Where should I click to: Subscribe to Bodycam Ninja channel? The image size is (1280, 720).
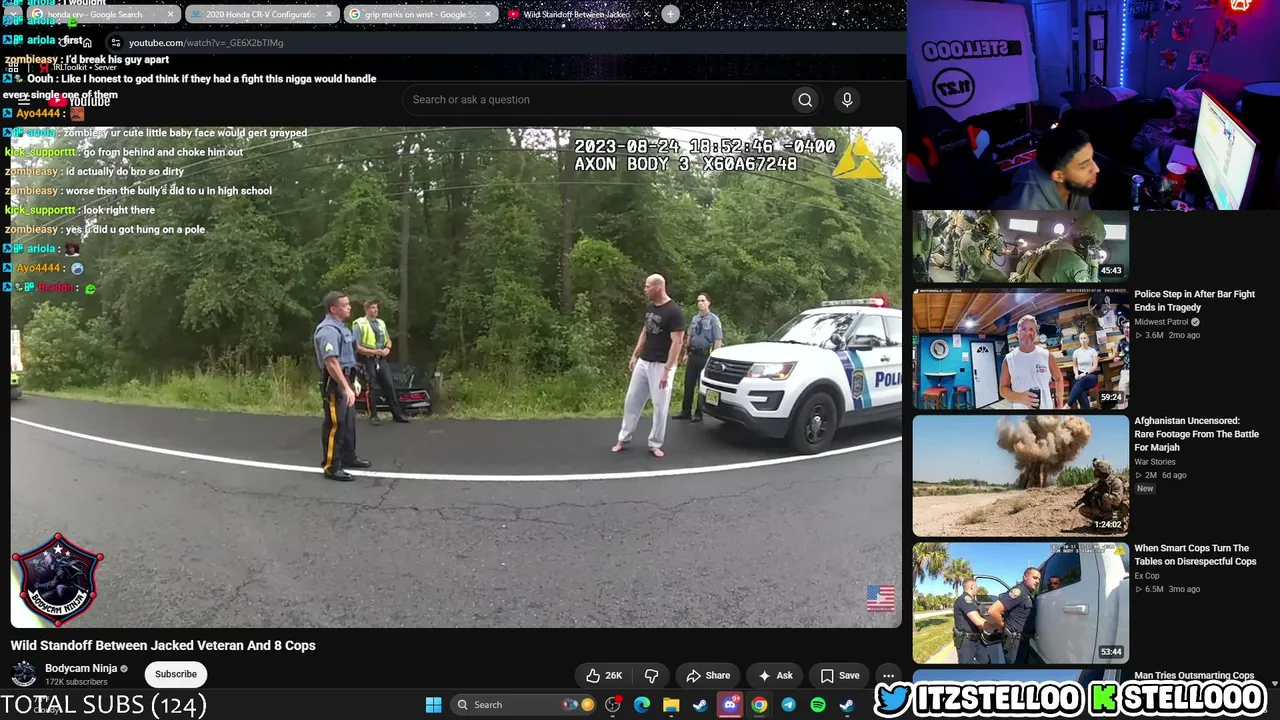coord(176,674)
